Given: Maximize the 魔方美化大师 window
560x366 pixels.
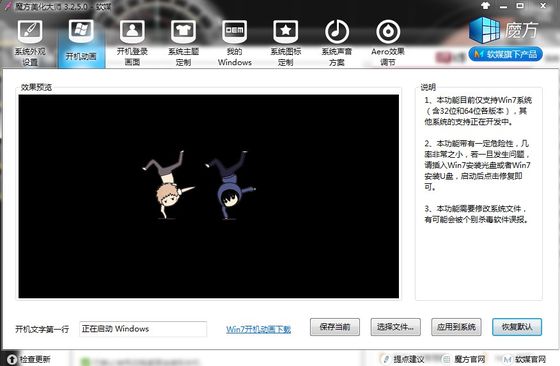Looking at the screenshot, I should [520, 6].
